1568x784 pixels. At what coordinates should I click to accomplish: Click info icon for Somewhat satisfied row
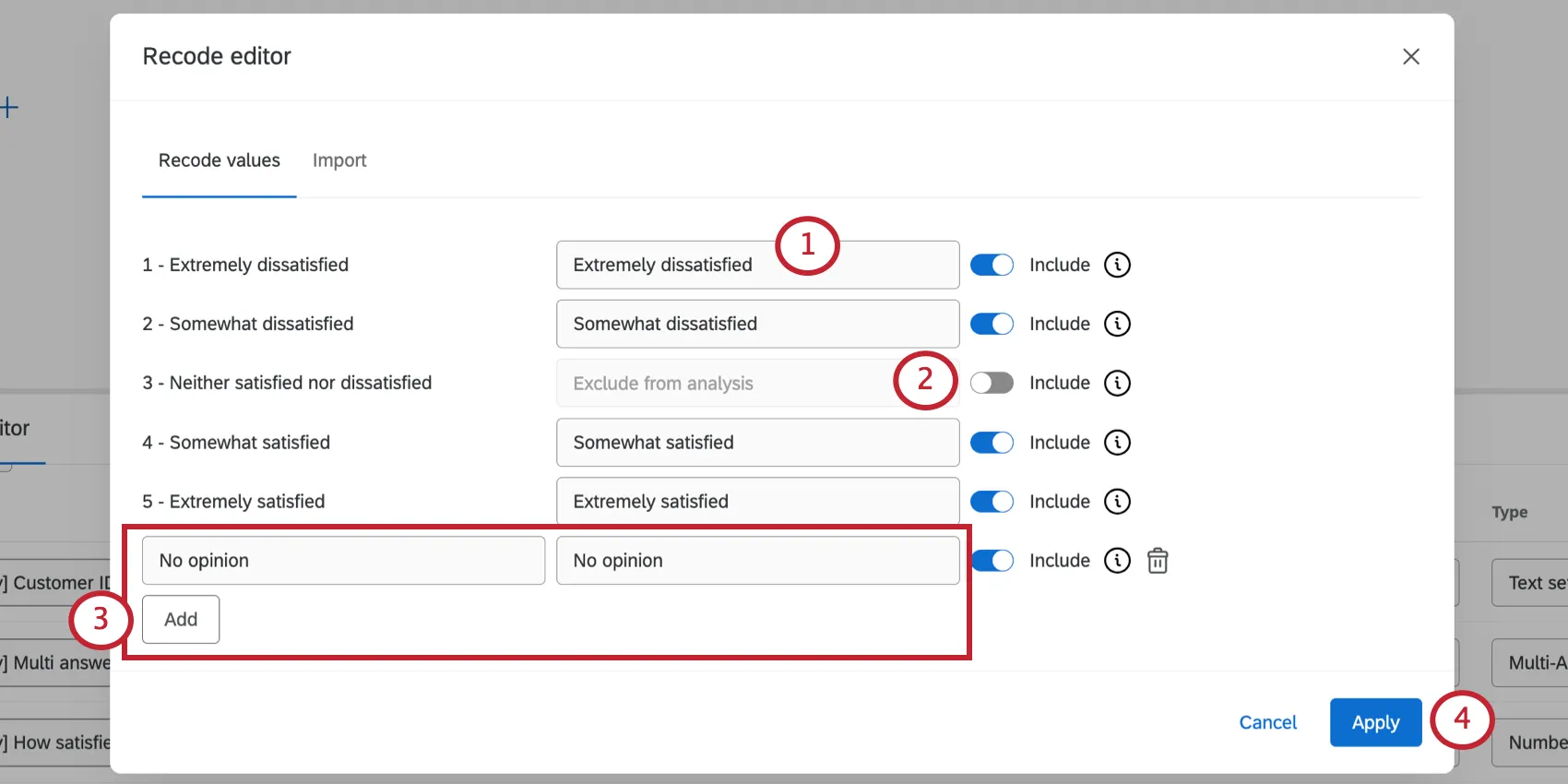1117,443
